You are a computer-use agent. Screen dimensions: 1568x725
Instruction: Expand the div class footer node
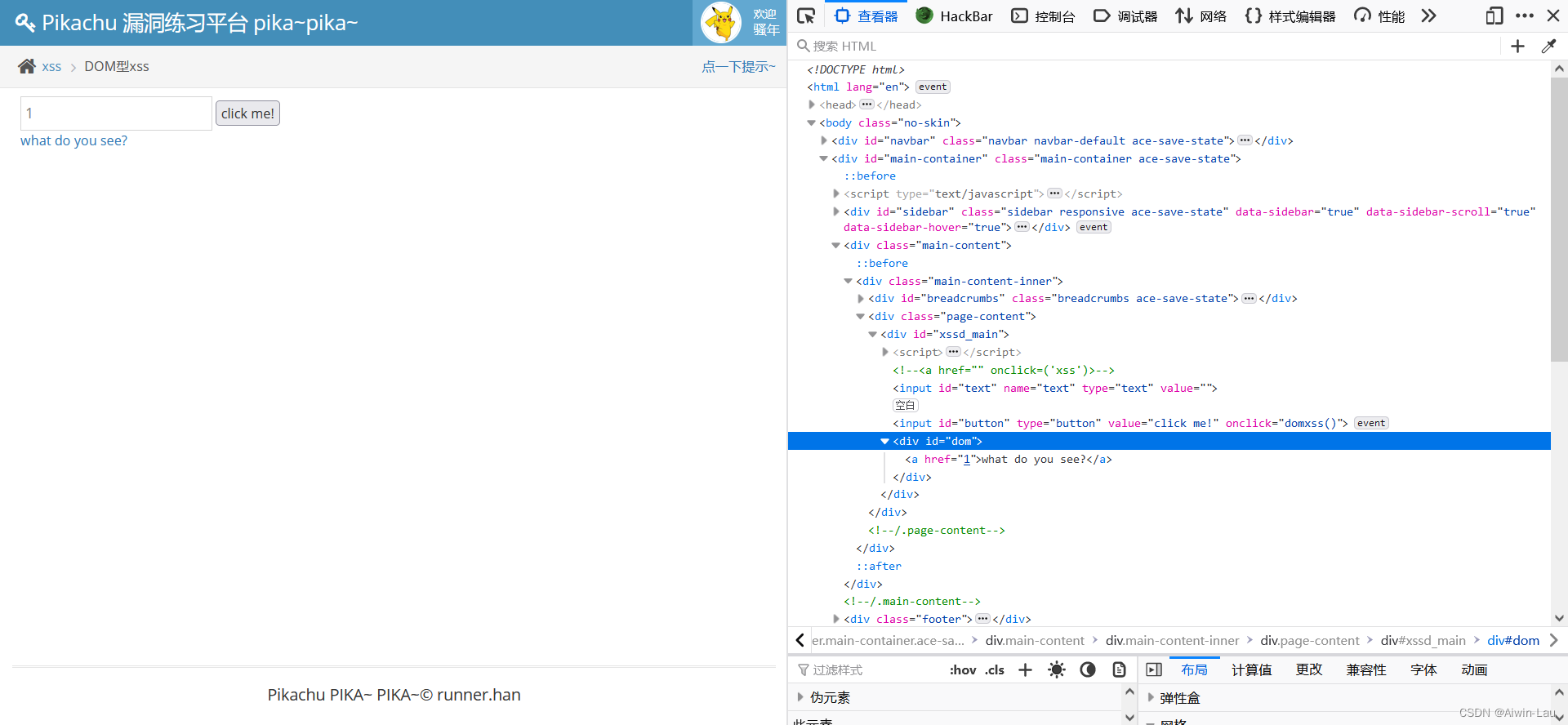click(x=835, y=619)
